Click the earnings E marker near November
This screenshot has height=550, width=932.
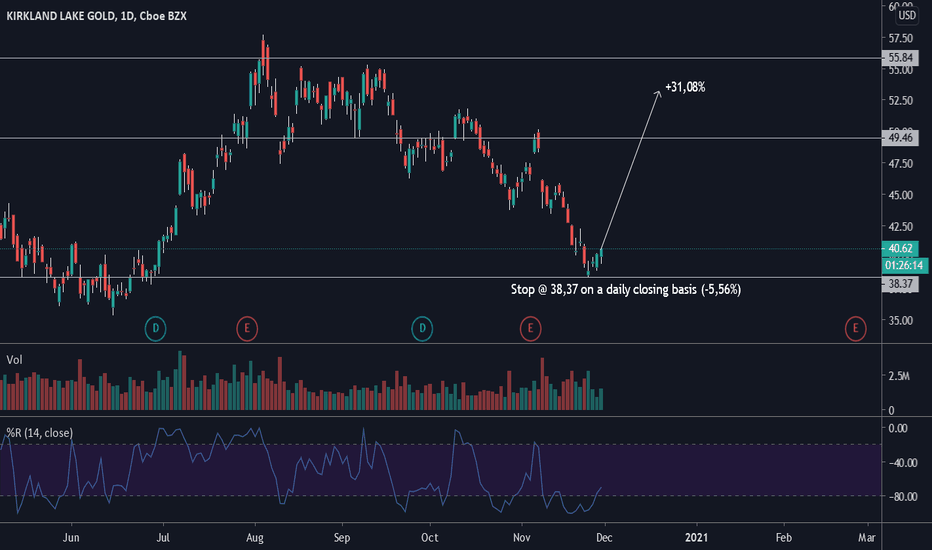coord(530,328)
